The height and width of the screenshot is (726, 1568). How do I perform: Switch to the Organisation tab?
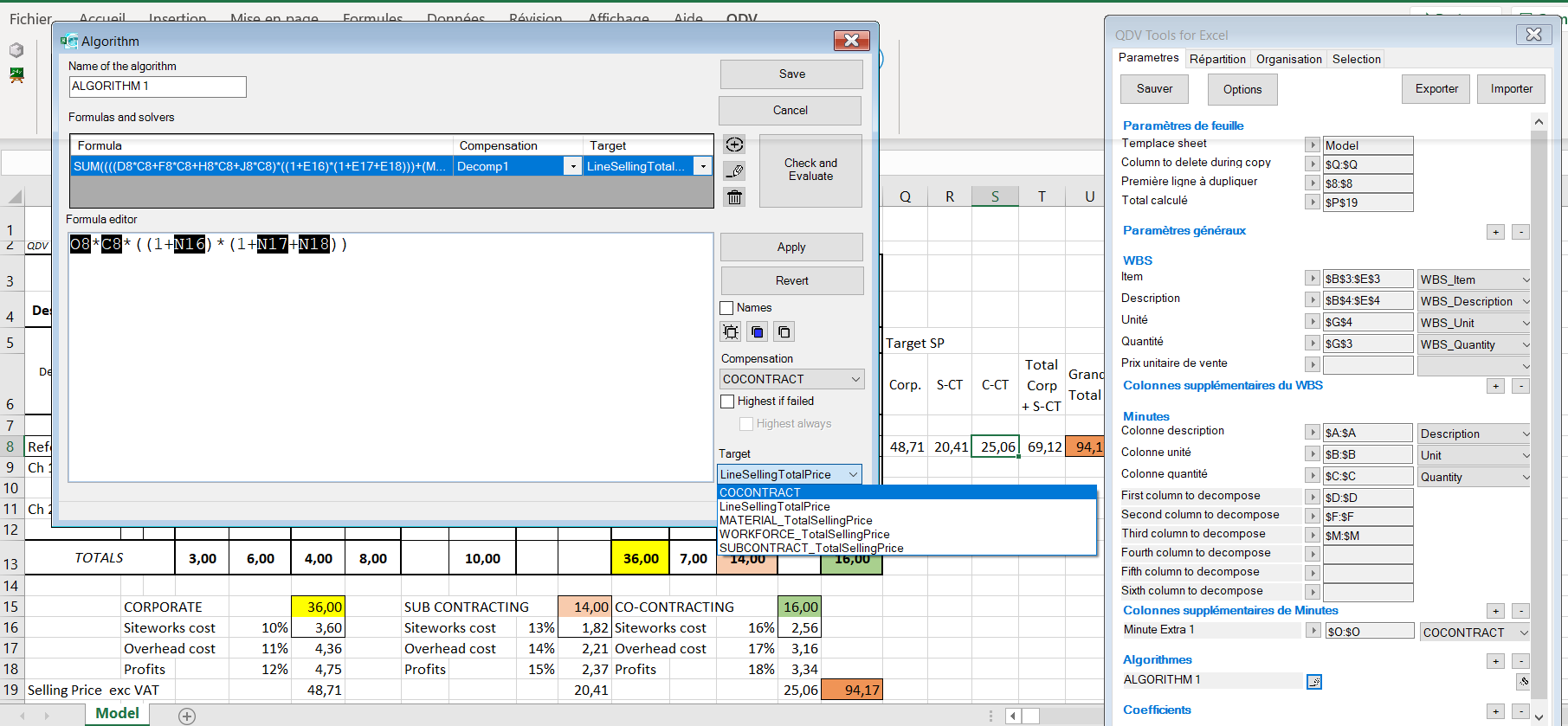1288,59
